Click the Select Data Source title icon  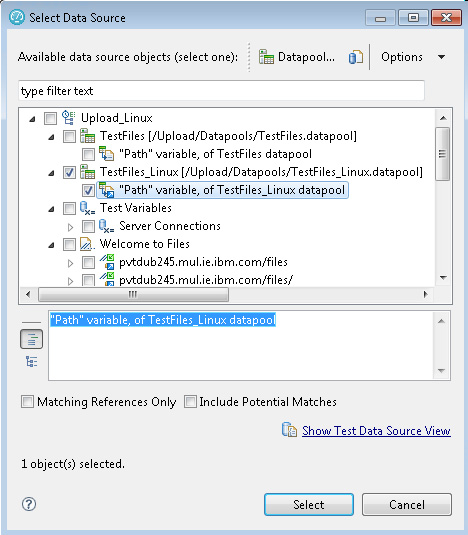click(17, 17)
